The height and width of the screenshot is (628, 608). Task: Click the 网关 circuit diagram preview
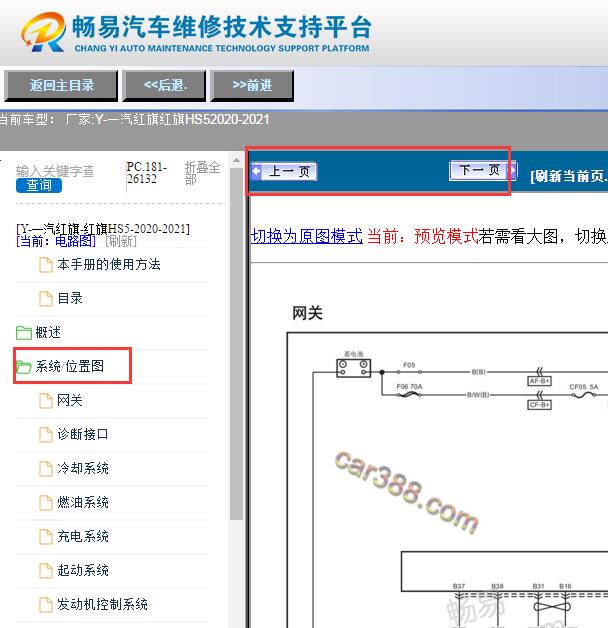click(x=448, y=480)
